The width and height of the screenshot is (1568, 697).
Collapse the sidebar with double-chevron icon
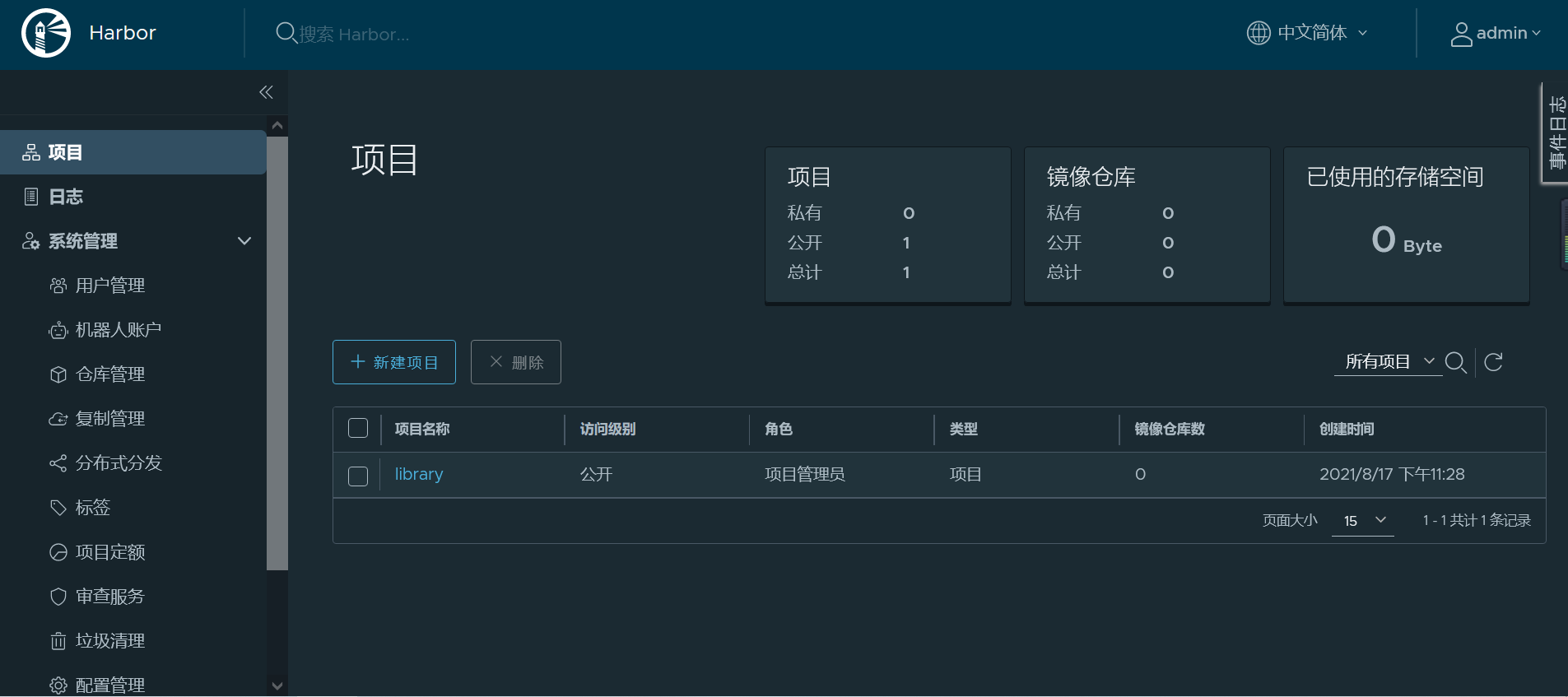coord(266,92)
